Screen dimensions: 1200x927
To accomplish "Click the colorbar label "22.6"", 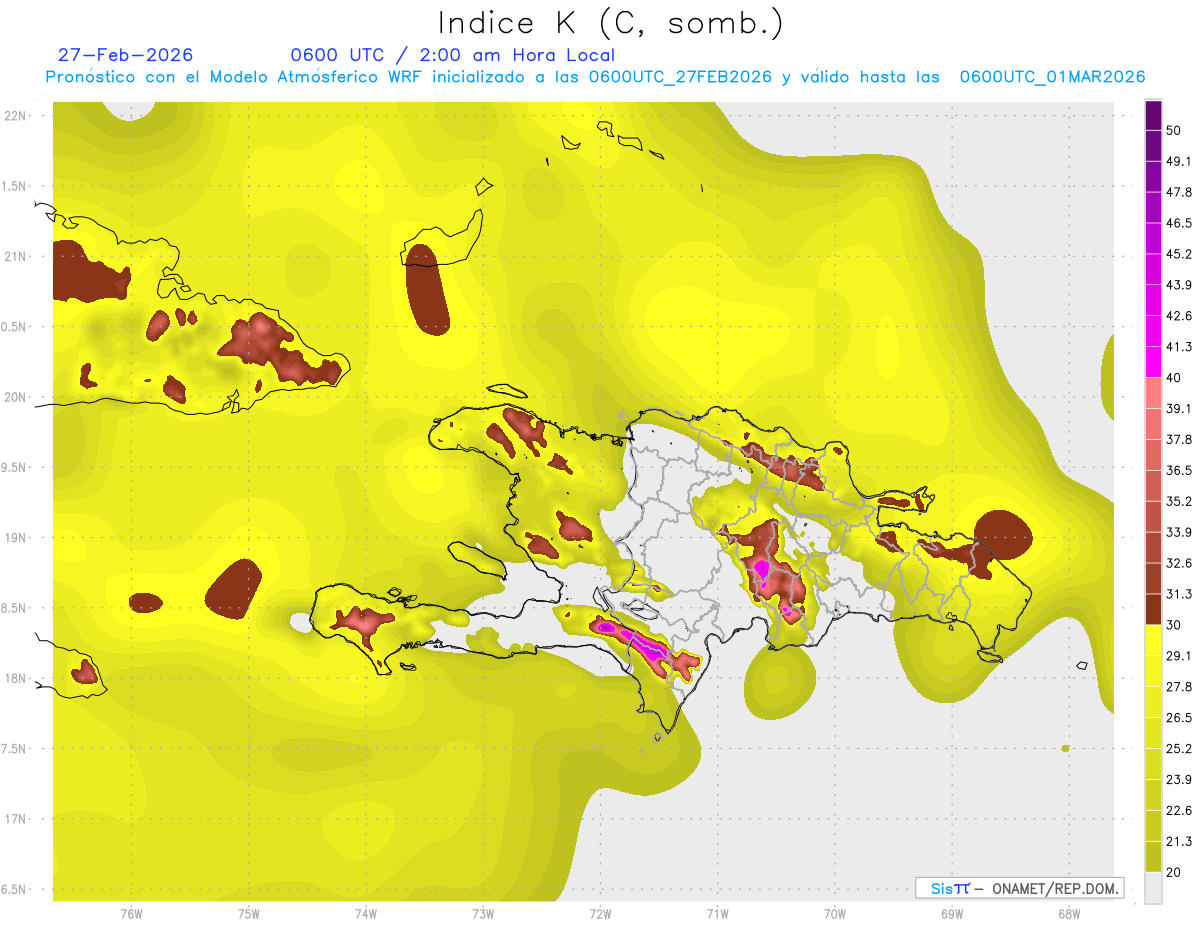I will click(1179, 810).
